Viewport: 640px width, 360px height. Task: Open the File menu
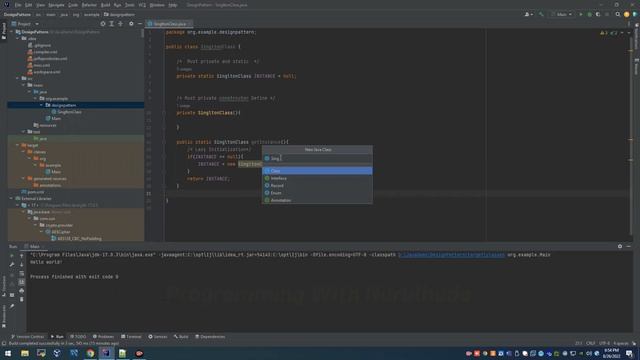(18, 5)
